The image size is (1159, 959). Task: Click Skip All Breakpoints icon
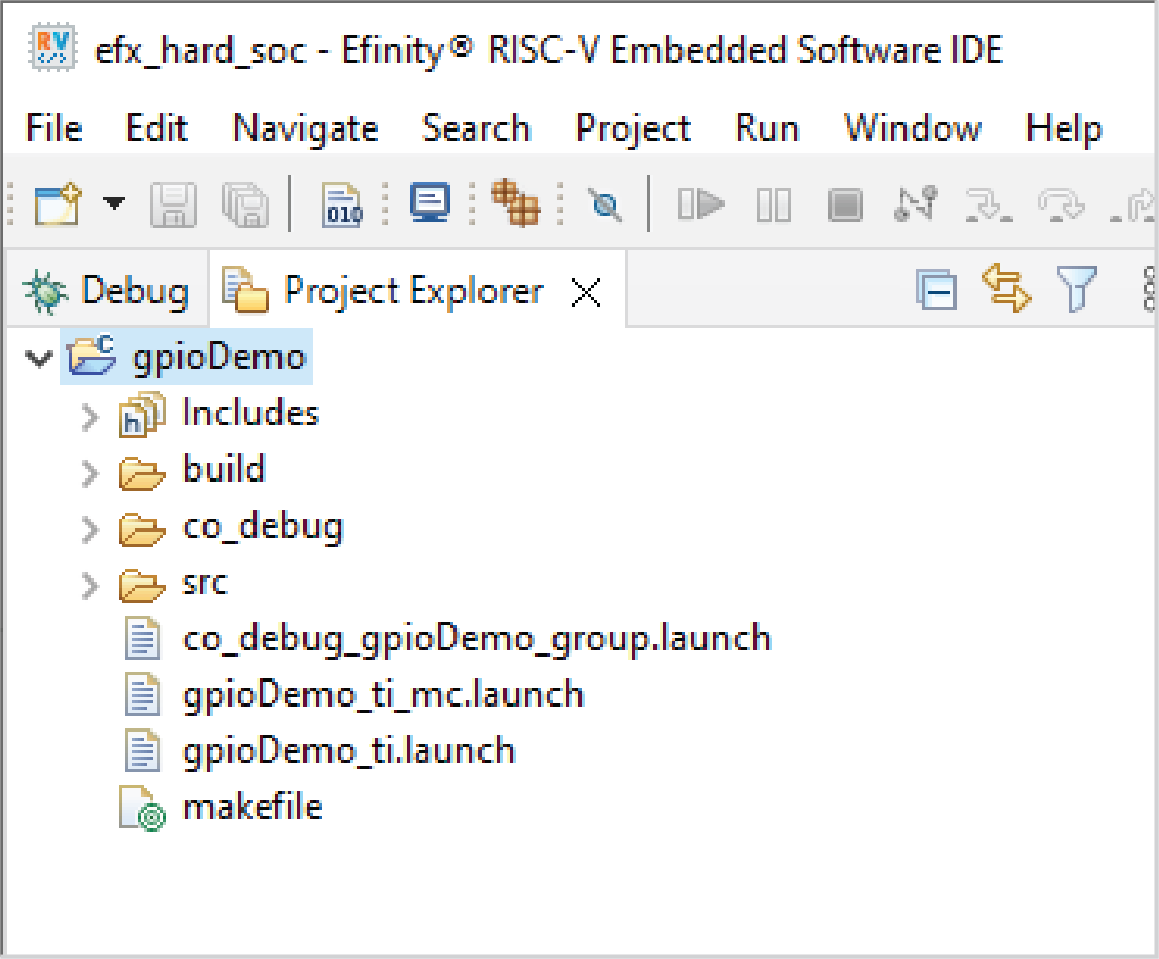(x=604, y=205)
